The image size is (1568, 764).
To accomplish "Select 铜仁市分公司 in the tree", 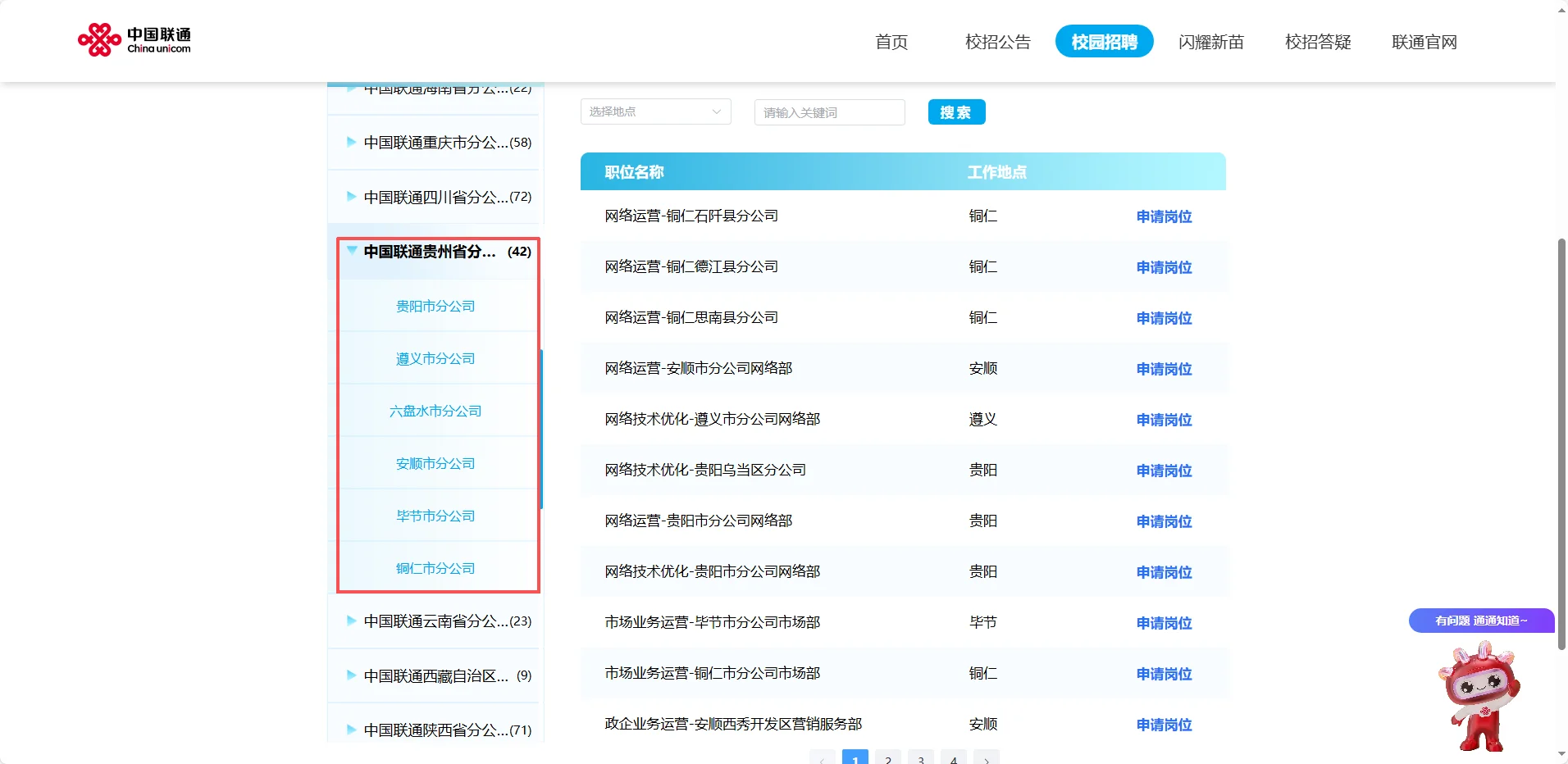I will [435, 568].
